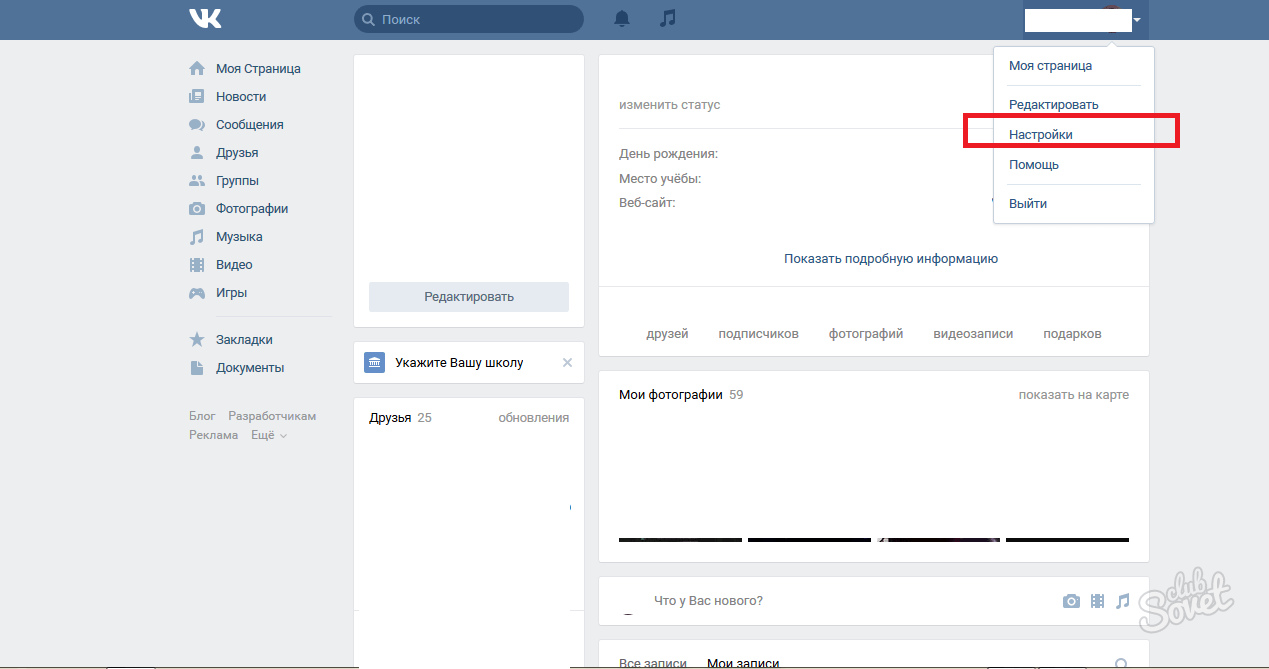Expand the Ещё footer dropdown
This screenshot has width=1269, height=669.
pos(268,435)
